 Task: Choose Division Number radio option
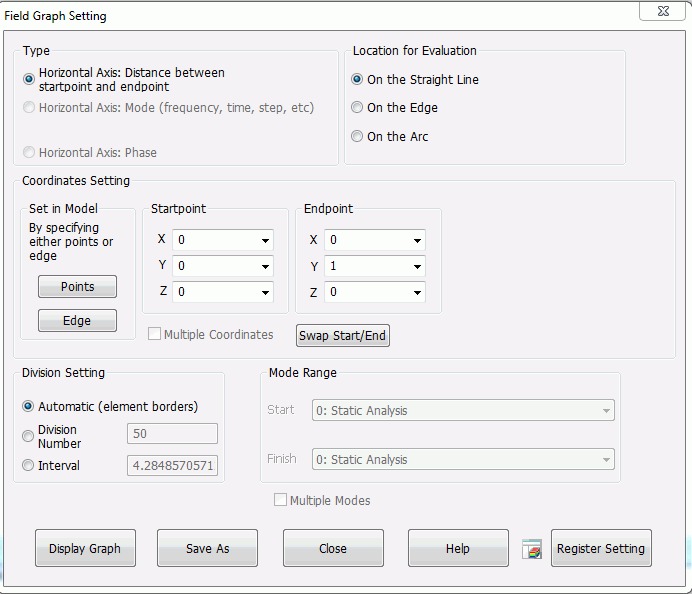pos(28,436)
